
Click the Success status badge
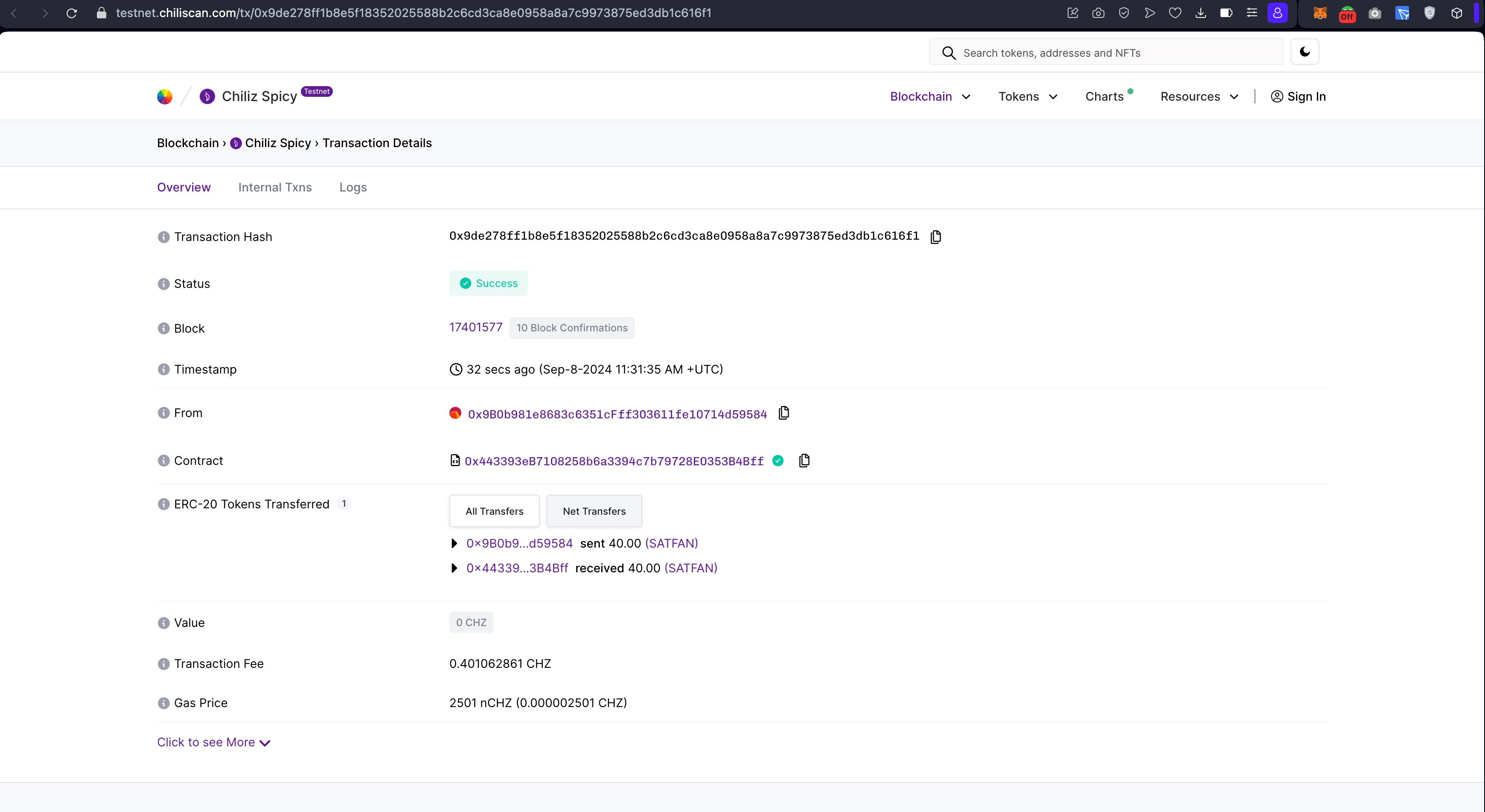coord(488,283)
